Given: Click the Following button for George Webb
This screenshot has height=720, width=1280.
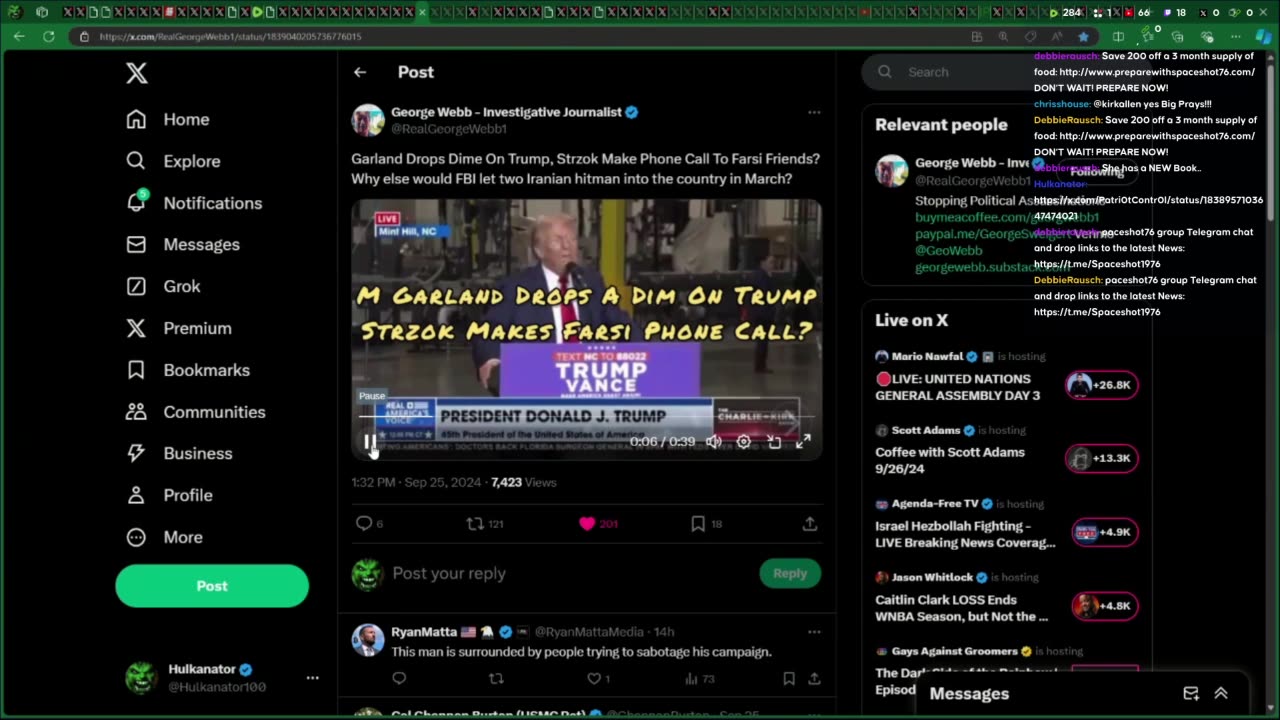Looking at the screenshot, I should click(x=1096, y=171).
